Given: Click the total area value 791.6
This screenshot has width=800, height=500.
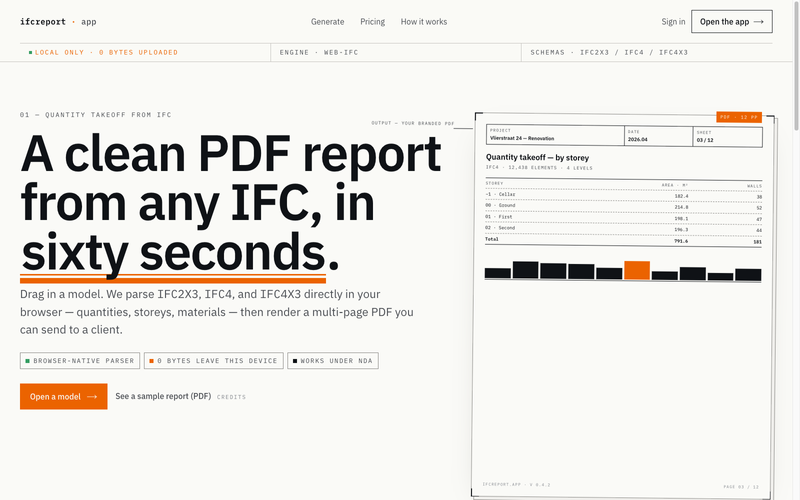Looking at the screenshot, I should click(x=681, y=241).
